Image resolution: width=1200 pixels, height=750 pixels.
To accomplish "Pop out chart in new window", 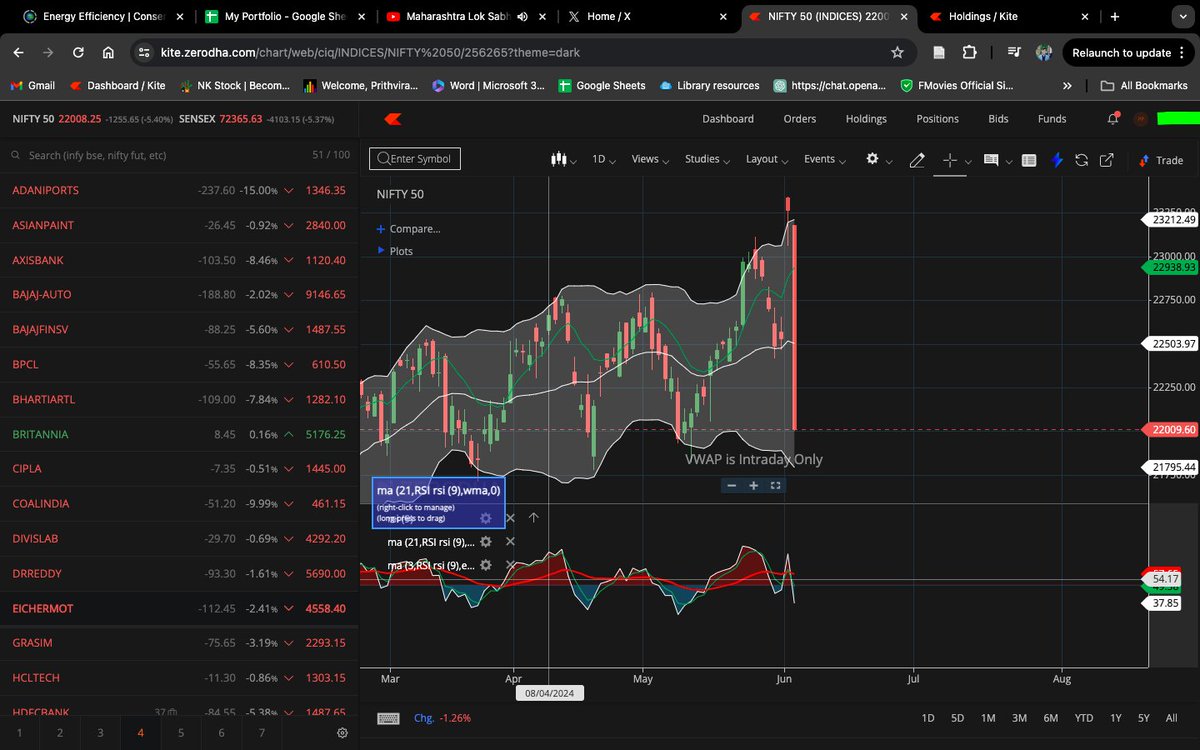I will pyautogui.click(x=1107, y=160).
